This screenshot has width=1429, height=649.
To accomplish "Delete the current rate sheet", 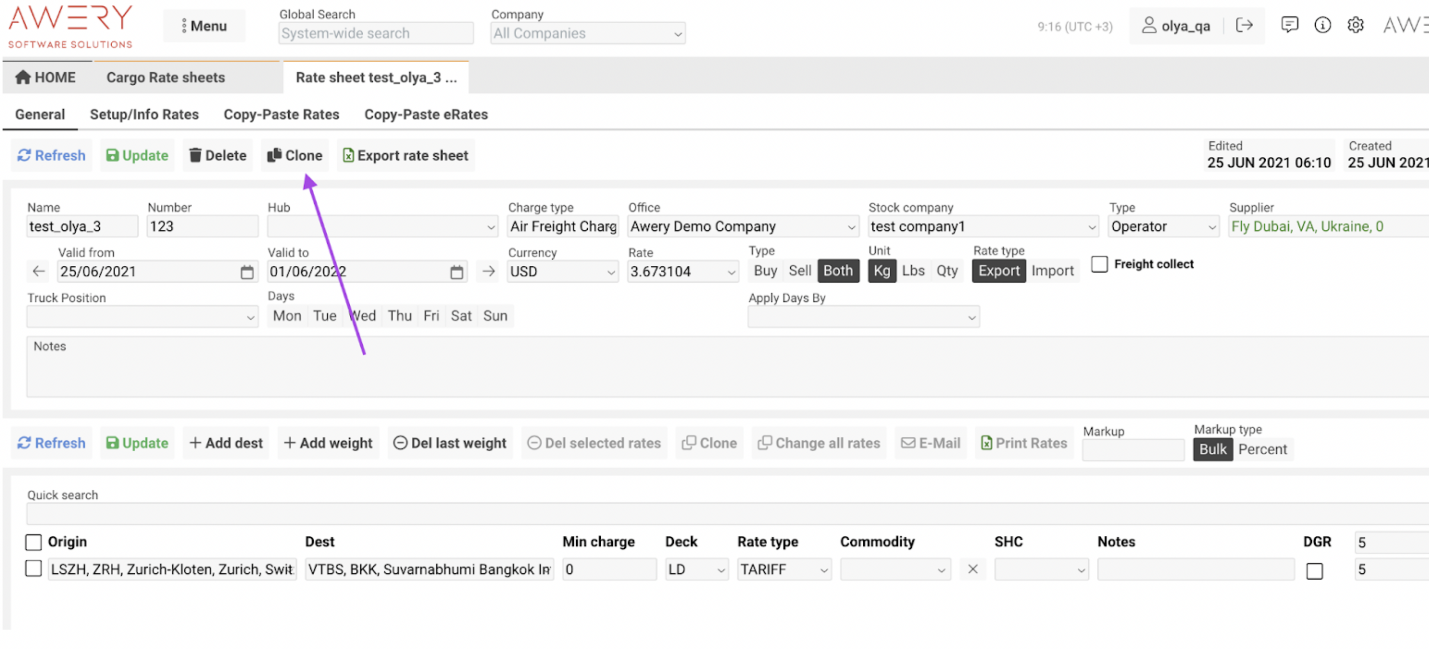I will pyautogui.click(x=217, y=155).
